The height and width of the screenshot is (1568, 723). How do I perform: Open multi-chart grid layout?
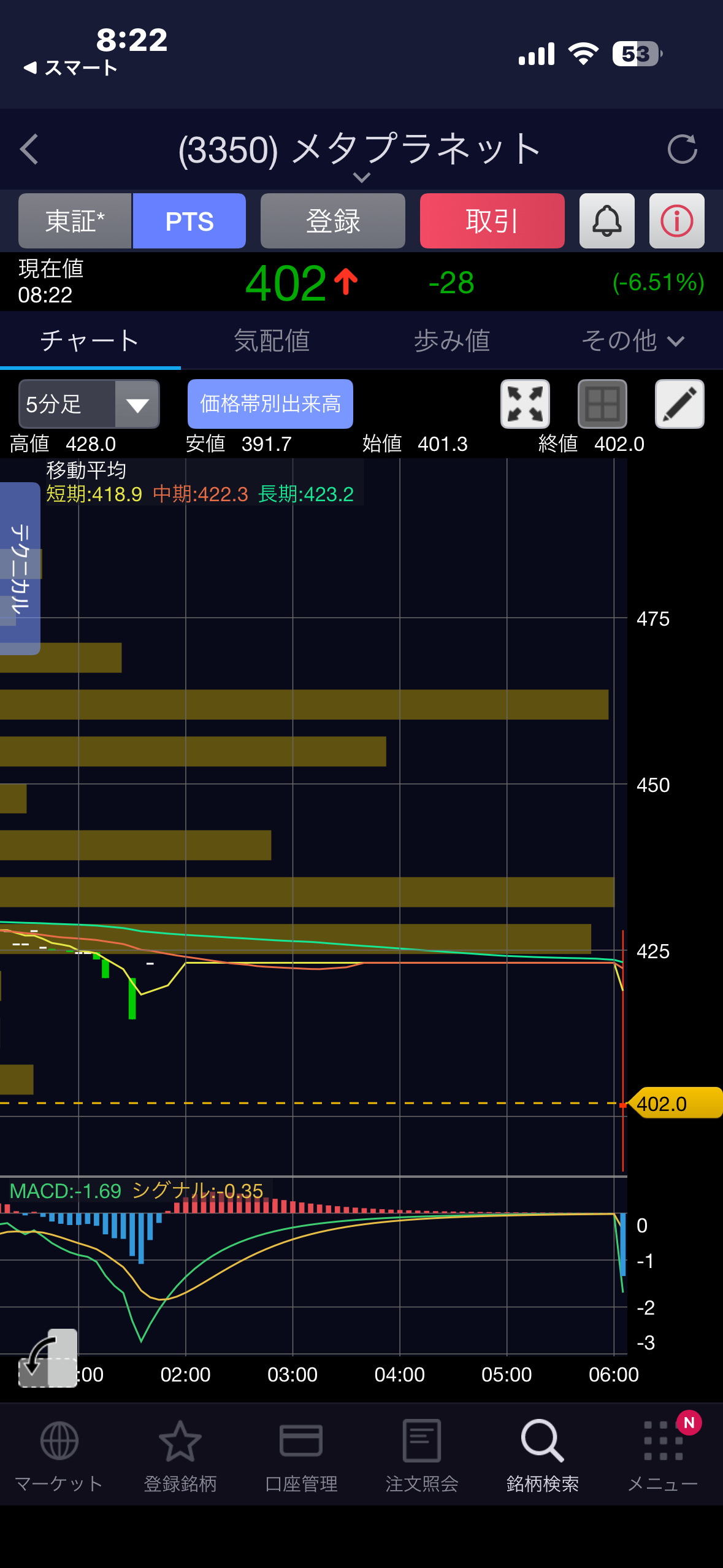602,404
